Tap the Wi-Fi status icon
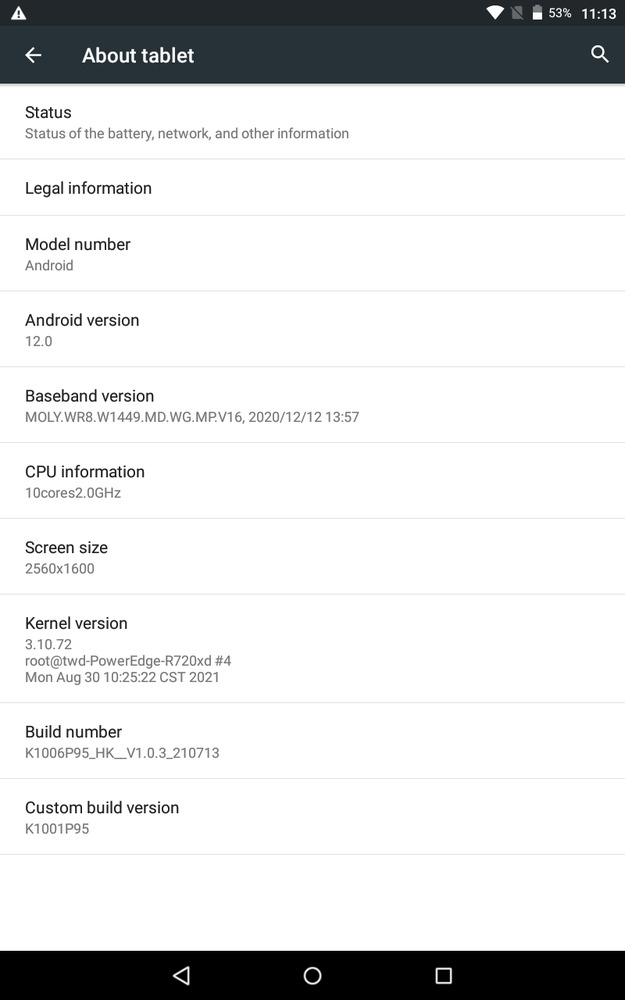Viewport: 625px width, 1000px height. [495, 13]
